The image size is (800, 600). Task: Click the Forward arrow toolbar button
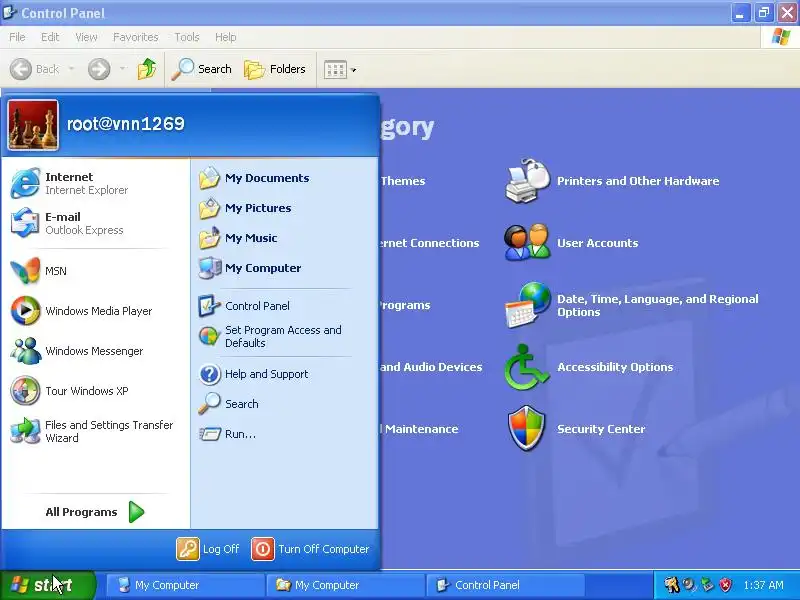(99, 69)
